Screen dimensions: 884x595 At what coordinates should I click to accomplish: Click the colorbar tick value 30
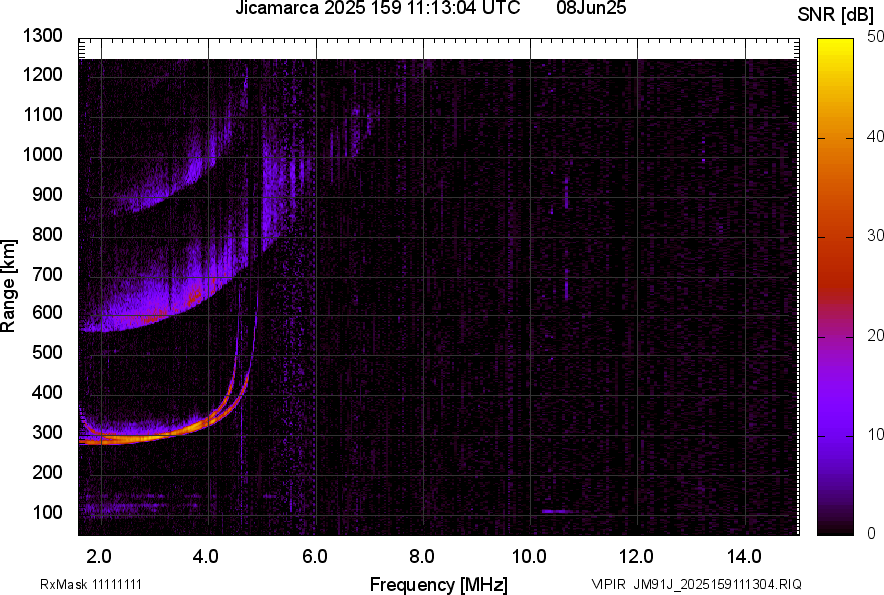click(875, 236)
